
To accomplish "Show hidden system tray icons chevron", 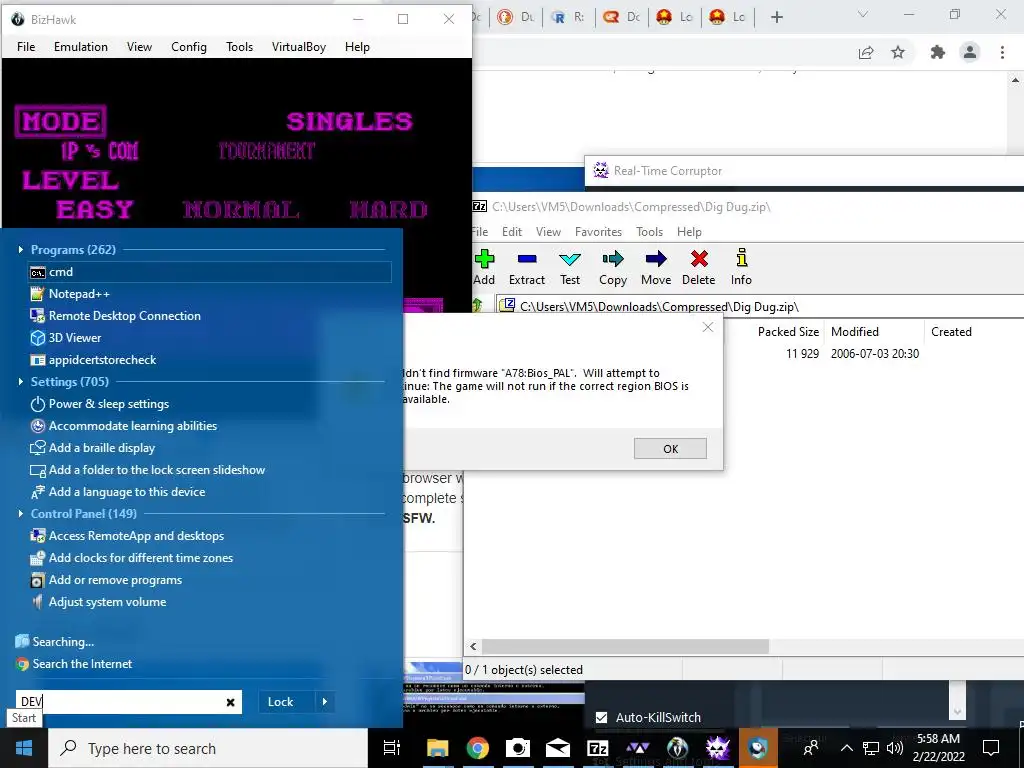I will (x=846, y=748).
